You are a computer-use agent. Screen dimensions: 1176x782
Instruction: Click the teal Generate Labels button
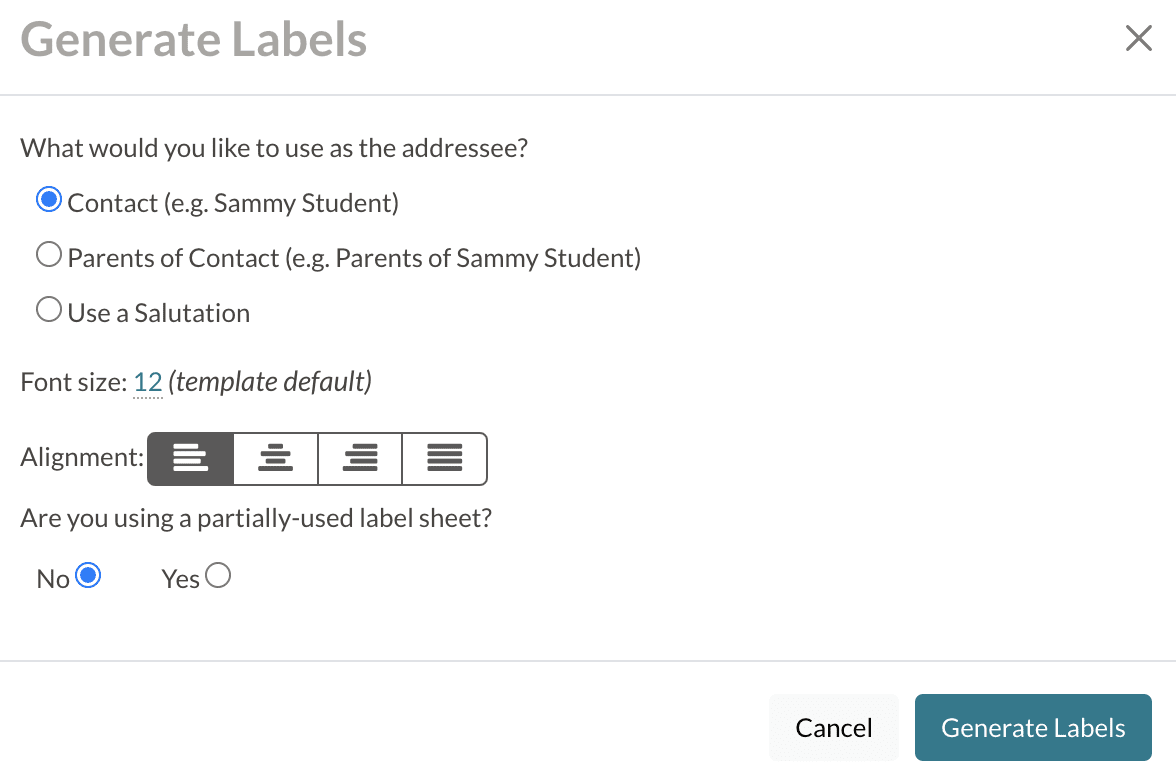click(x=1033, y=728)
